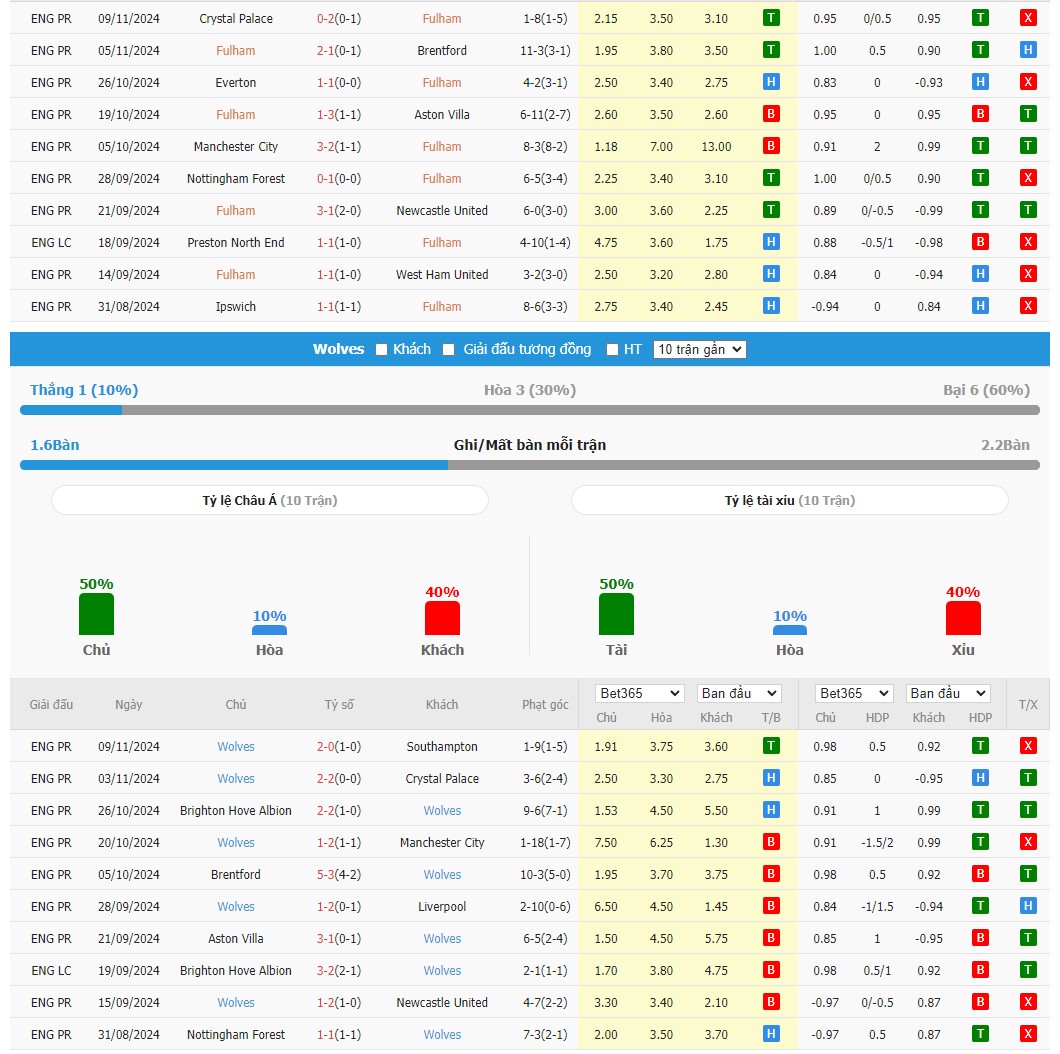1060x1054 pixels.
Task: Open Brighton Hove Albion link in the 19/09/2024 row
Action: [236, 971]
